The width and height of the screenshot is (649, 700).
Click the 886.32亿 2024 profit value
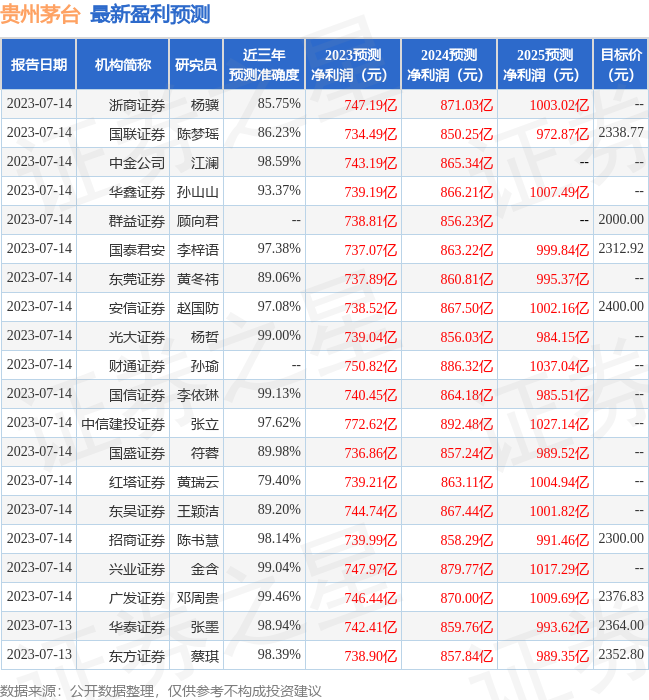[466, 366]
